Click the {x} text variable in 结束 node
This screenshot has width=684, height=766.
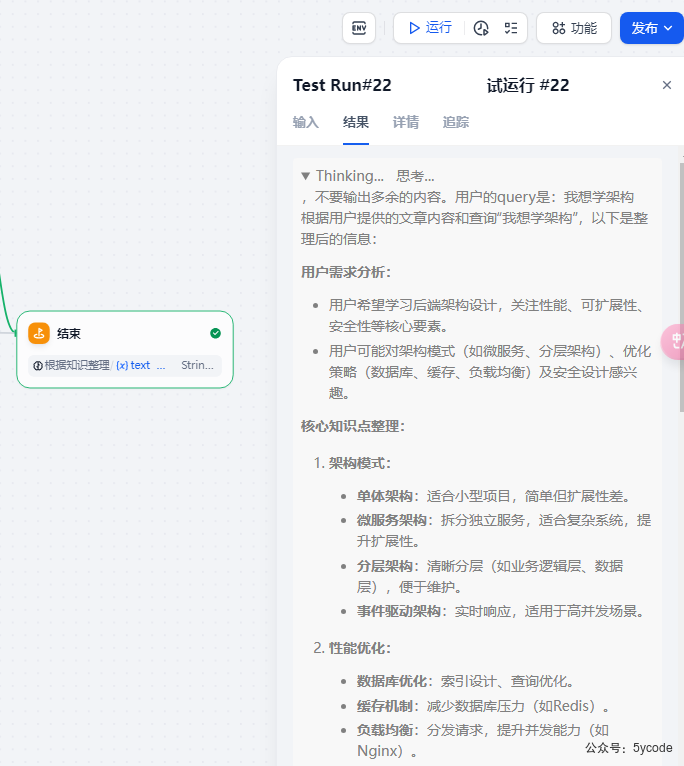(133, 365)
